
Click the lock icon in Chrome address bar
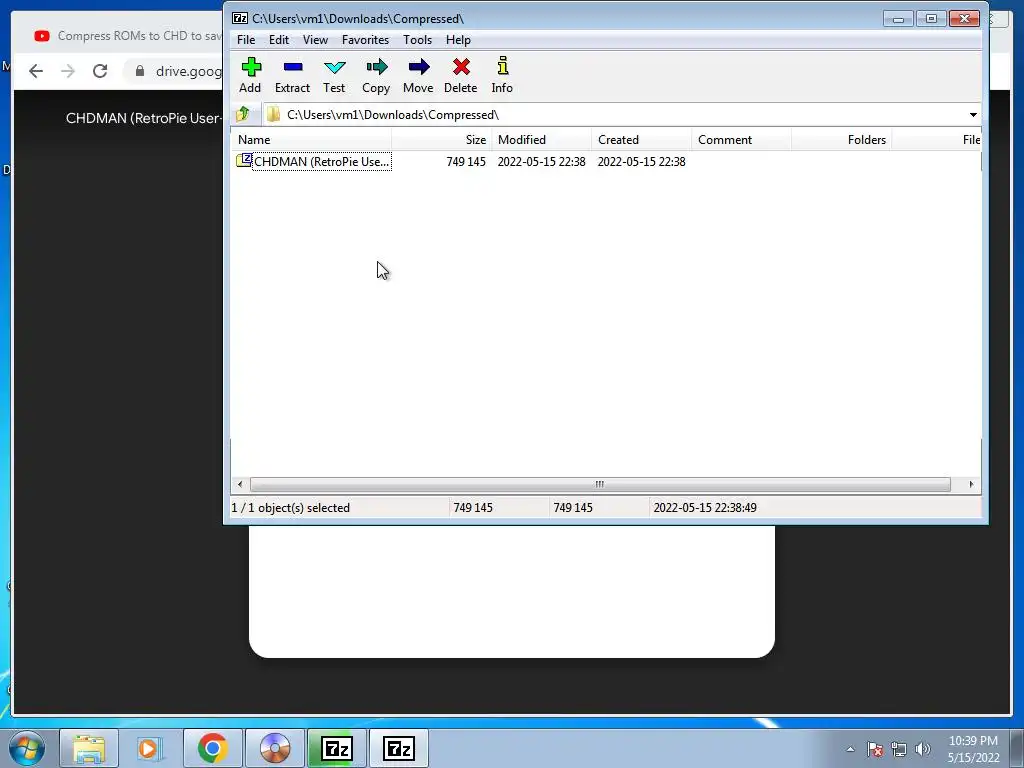[x=140, y=71]
